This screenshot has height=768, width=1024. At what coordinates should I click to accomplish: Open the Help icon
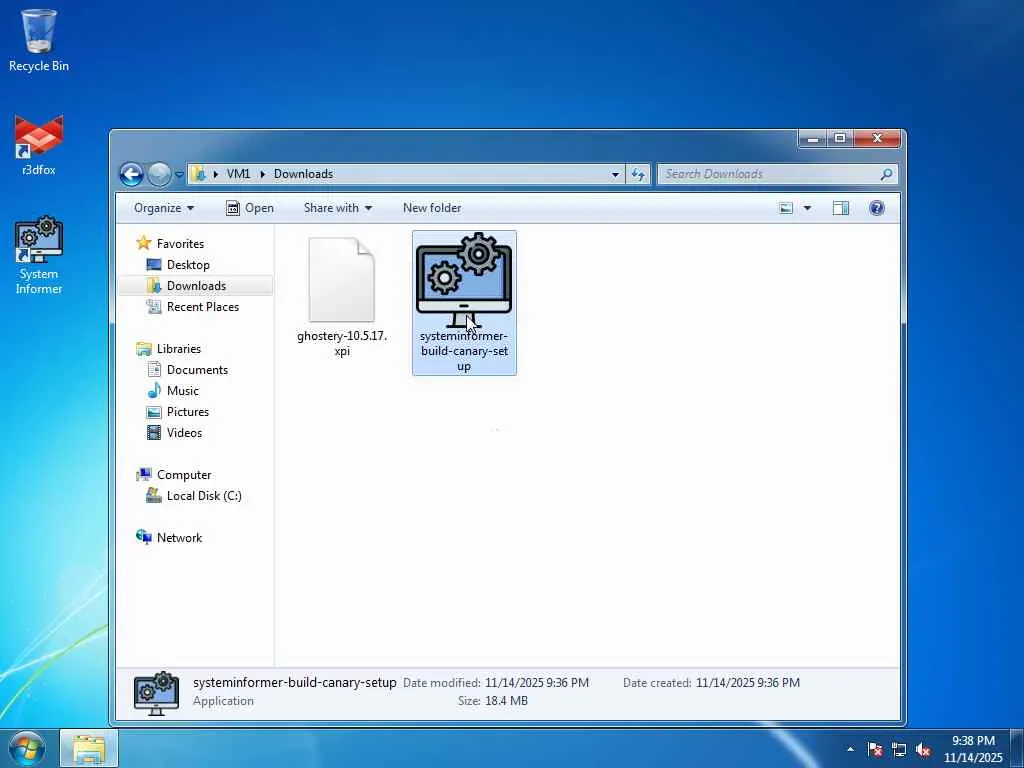tap(876, 208)
